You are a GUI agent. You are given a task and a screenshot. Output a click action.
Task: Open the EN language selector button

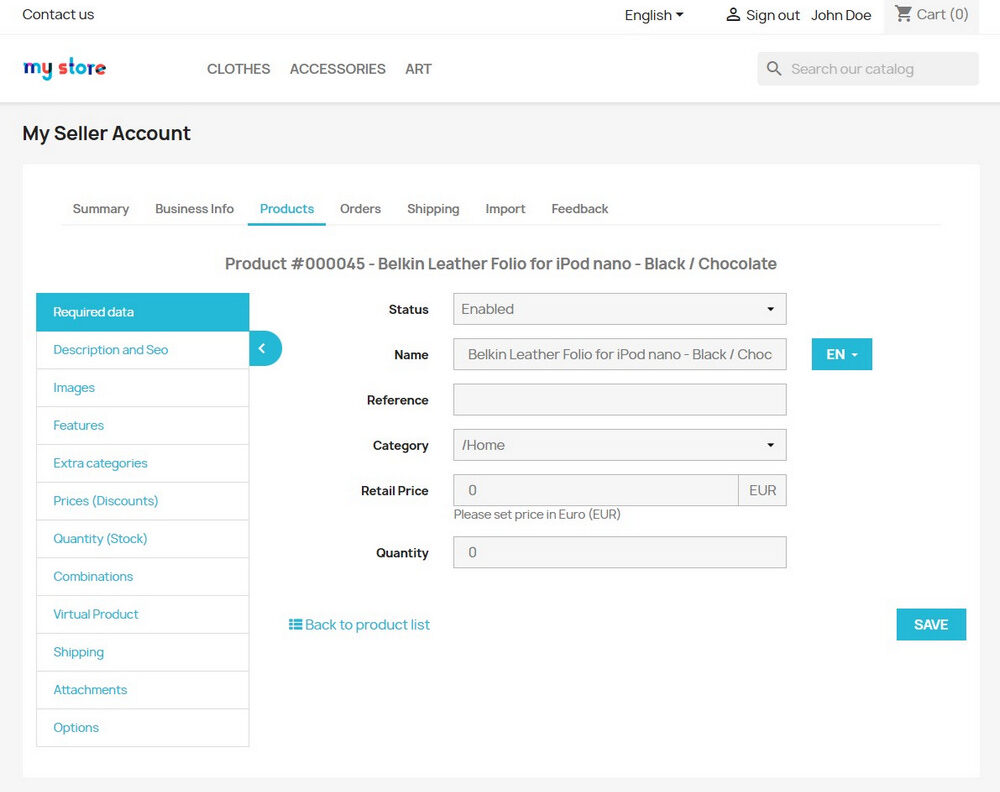841,355
